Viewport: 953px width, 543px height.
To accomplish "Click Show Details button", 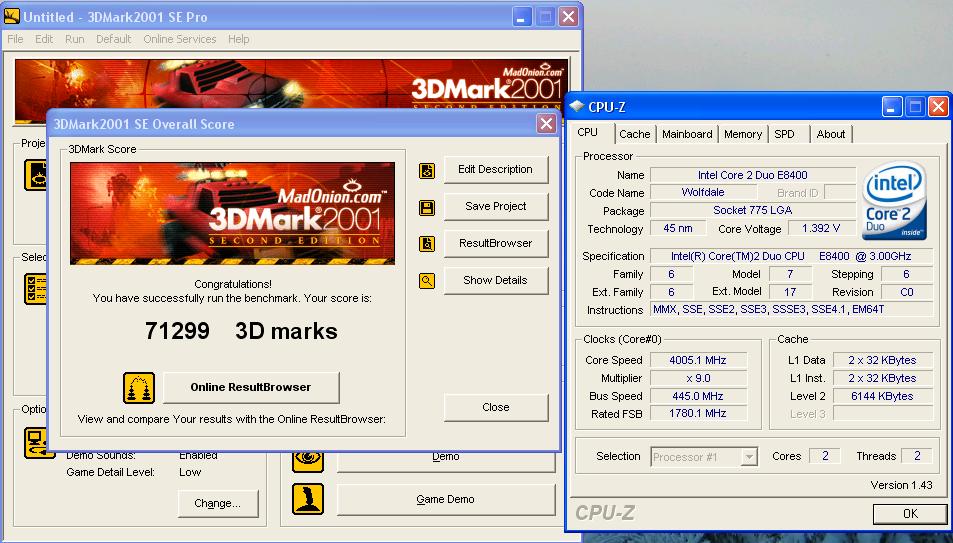I will (495, 280).
